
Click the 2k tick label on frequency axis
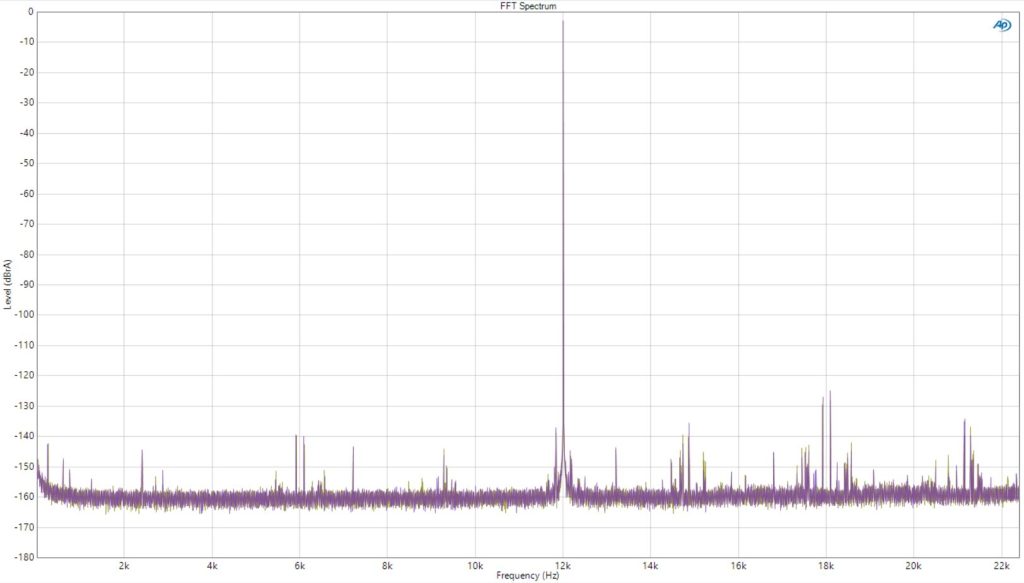(x=124, y=565)
